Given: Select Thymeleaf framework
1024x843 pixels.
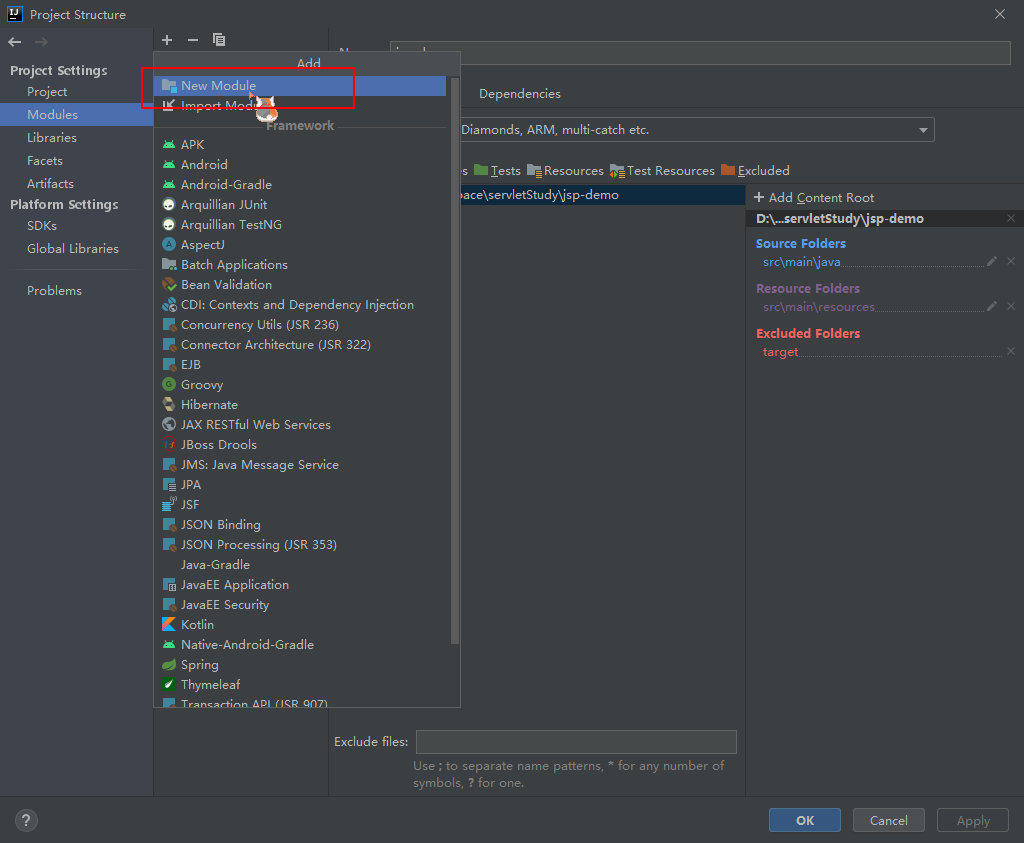Looking at the screenshot, I should pos(302,684).
